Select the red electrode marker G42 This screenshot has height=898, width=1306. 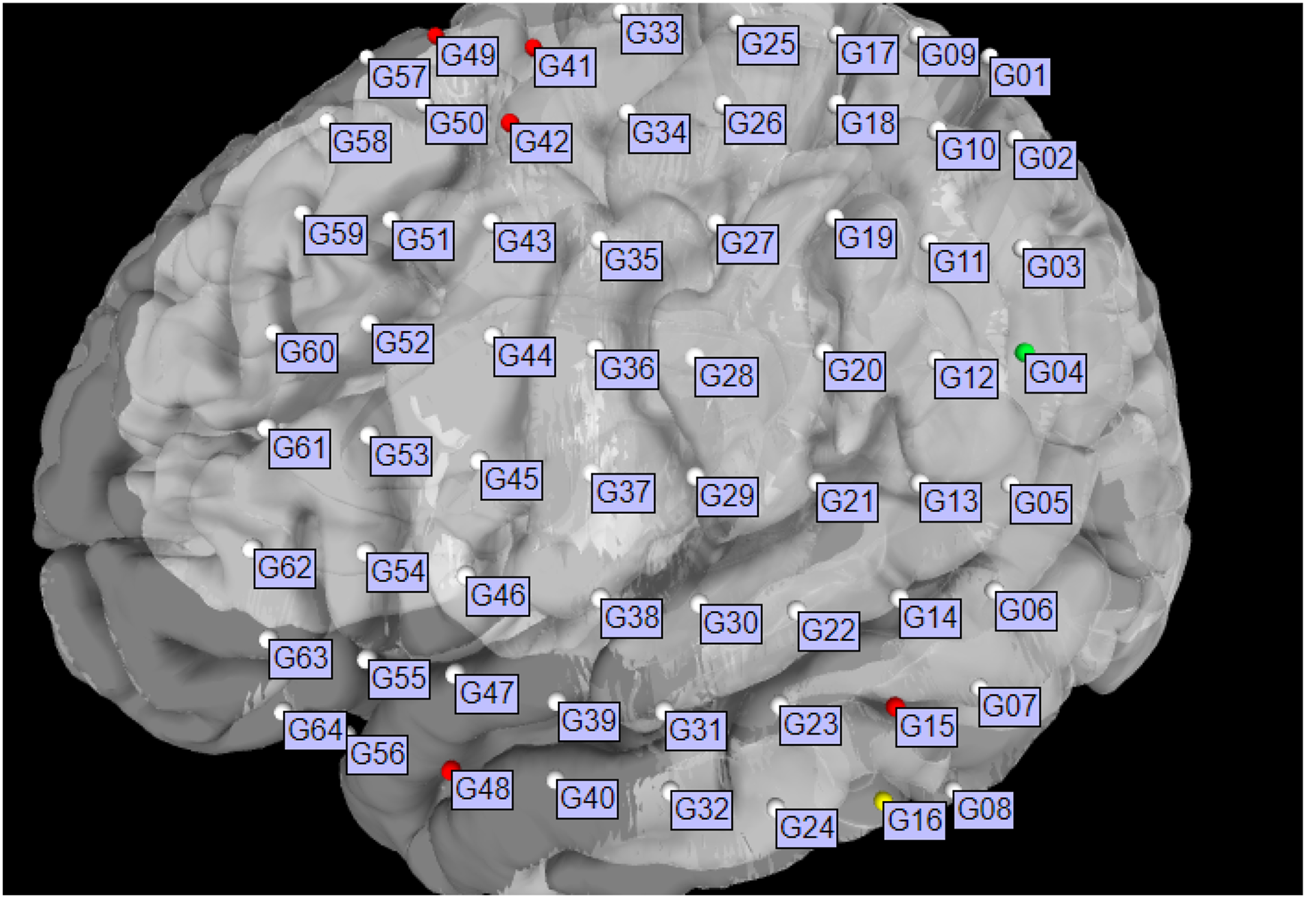509,123
